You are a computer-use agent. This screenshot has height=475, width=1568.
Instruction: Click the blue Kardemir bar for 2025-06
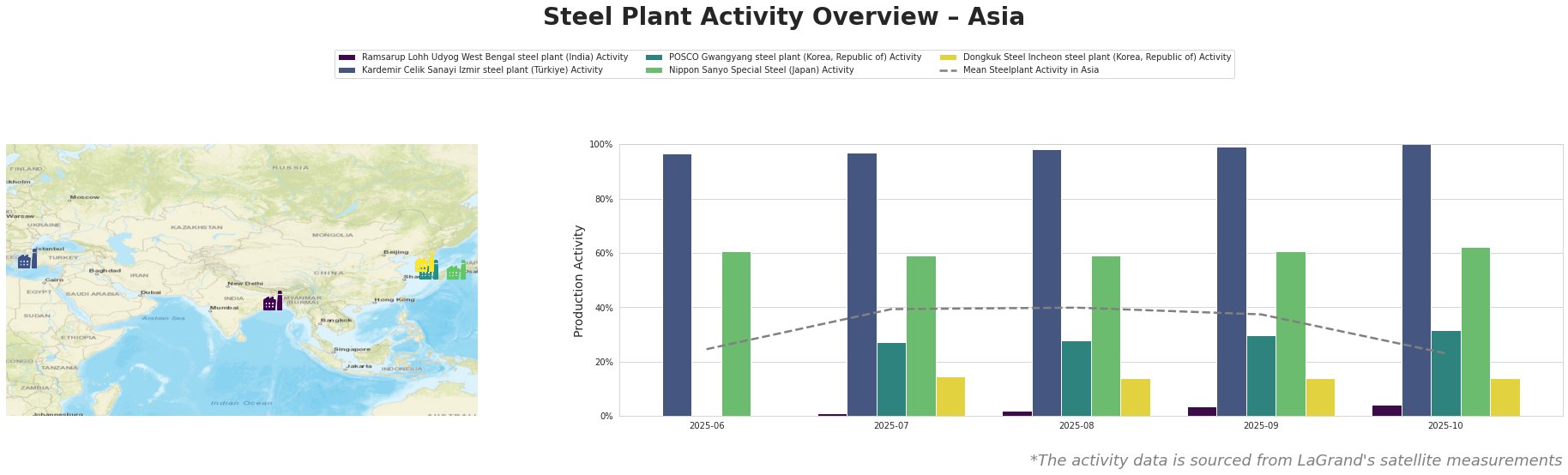pyautogui.click(x=677, y=285)
